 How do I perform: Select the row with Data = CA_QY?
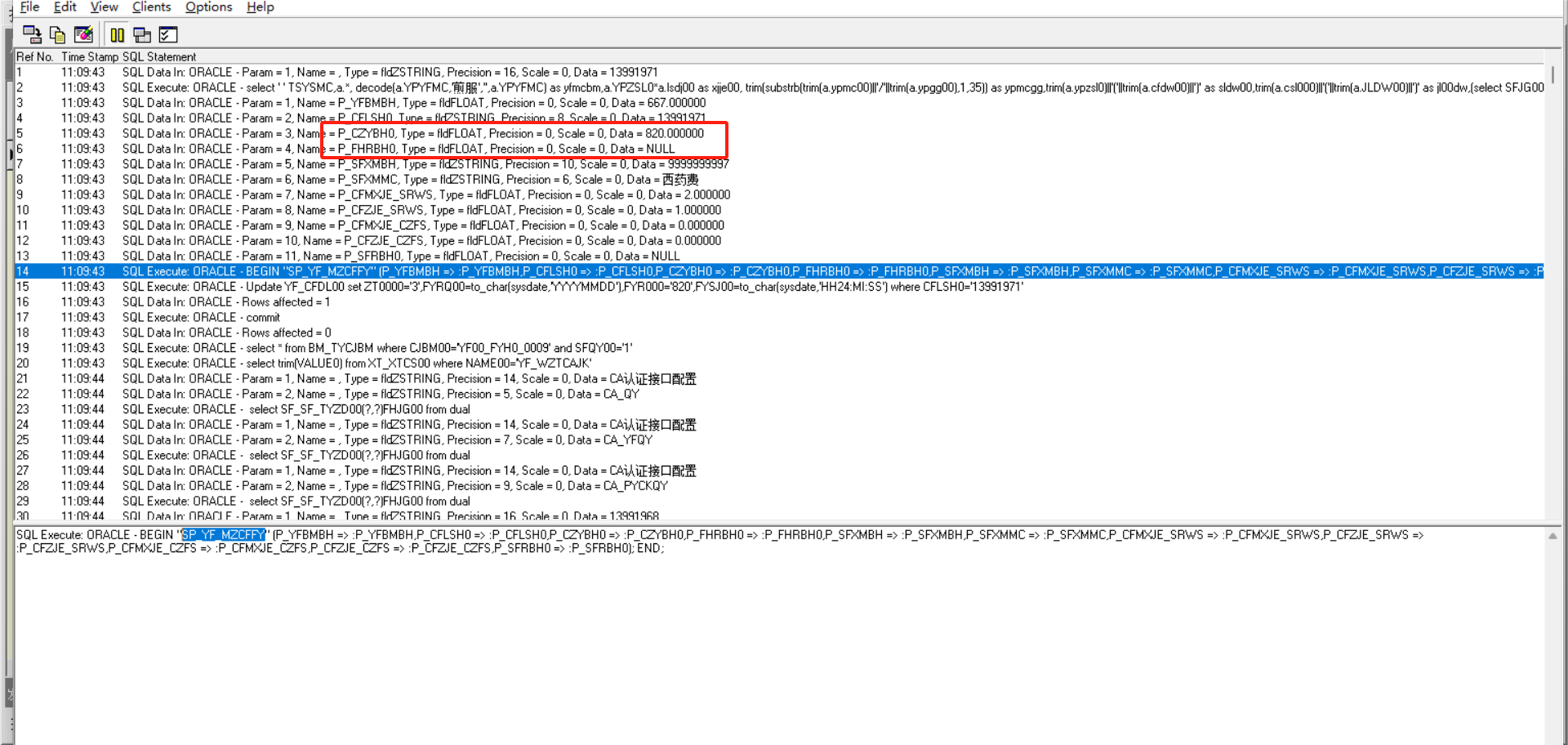tap(779, 394)
